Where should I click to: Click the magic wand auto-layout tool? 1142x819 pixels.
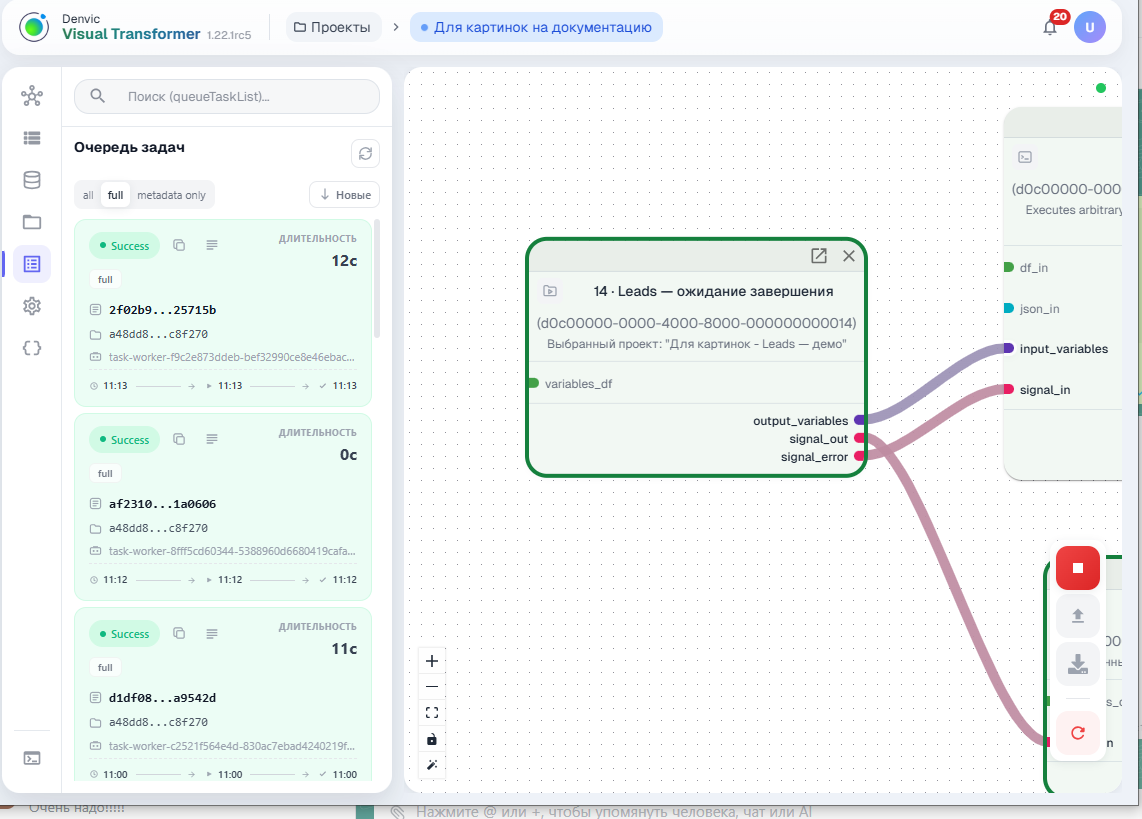pos(432,765)
